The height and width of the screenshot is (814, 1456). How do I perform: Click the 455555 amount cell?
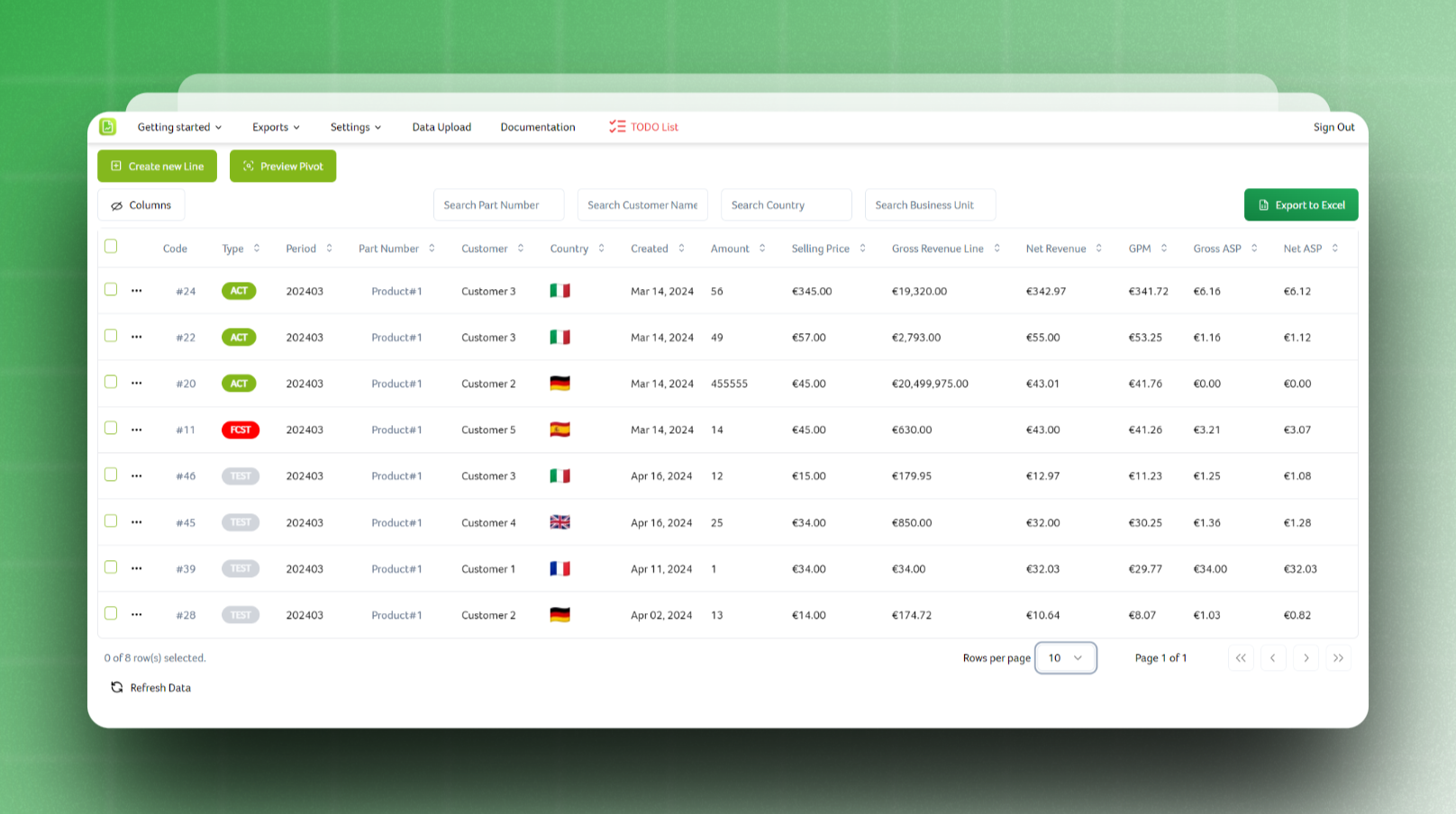coord(729,384)
